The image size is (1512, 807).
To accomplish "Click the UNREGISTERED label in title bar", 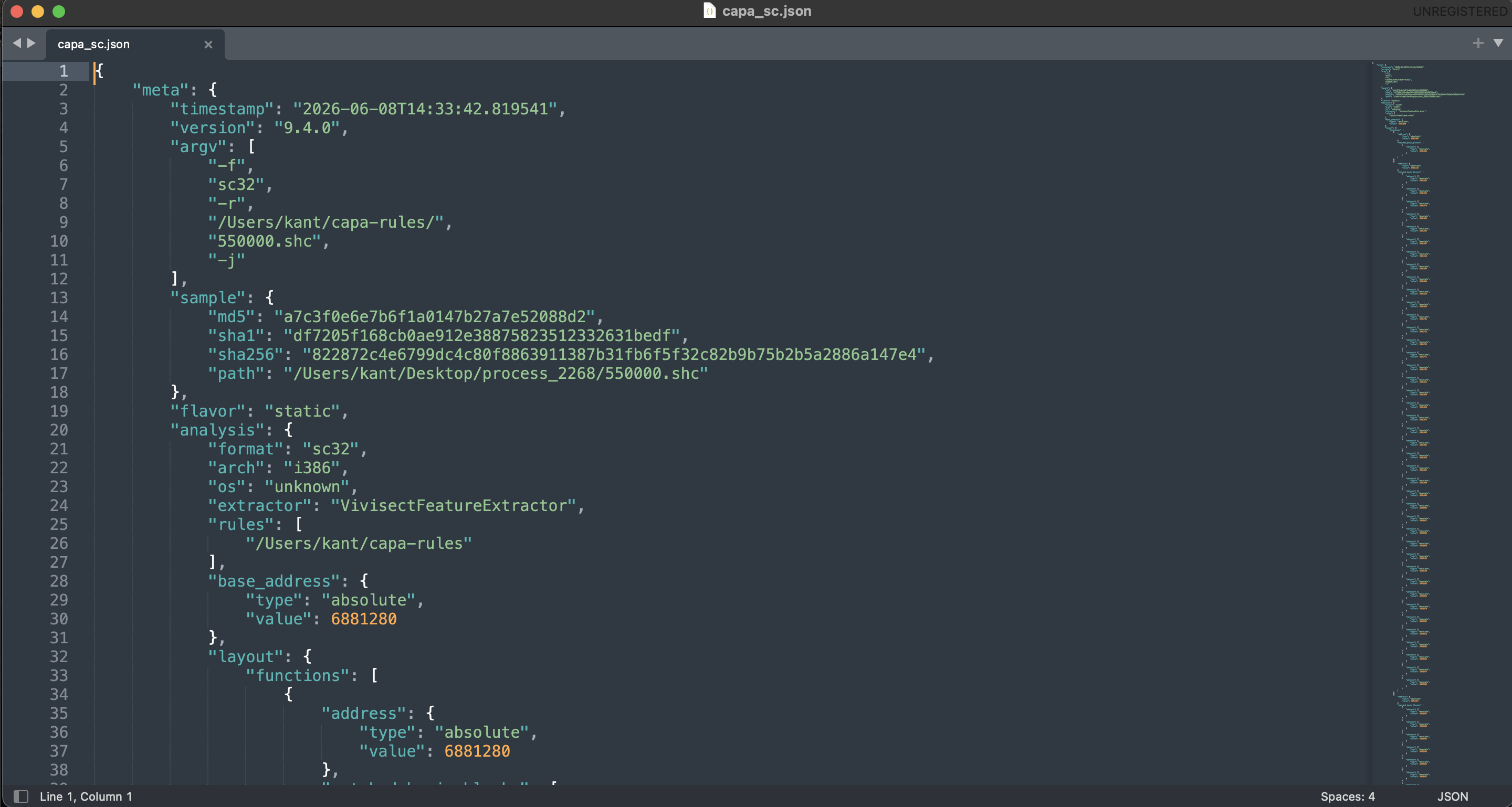I will (1459, 11).
